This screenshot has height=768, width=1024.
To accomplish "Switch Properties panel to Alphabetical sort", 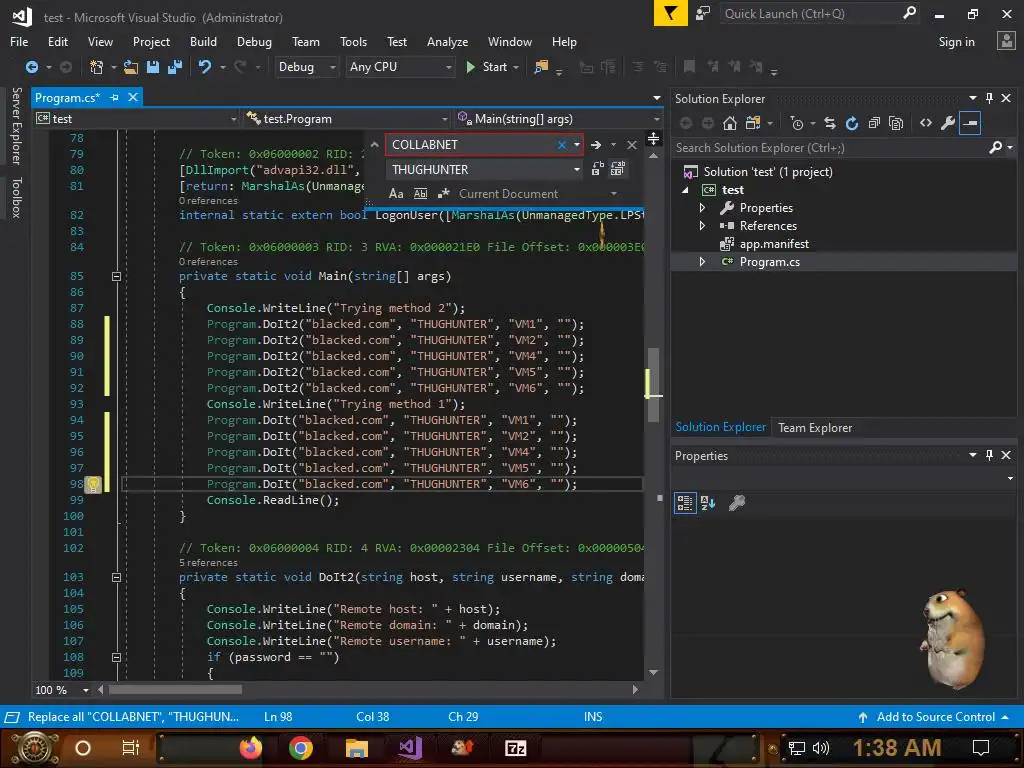I will (x=708, y=503).
